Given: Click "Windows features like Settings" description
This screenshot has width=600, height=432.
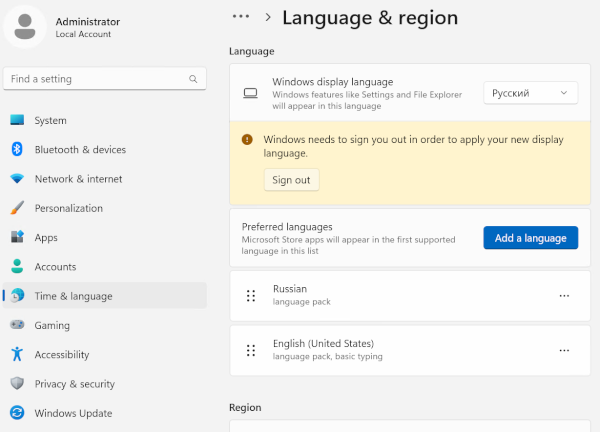Looking at the screenshot, I should pyautogui.click(x=367, y=100).
